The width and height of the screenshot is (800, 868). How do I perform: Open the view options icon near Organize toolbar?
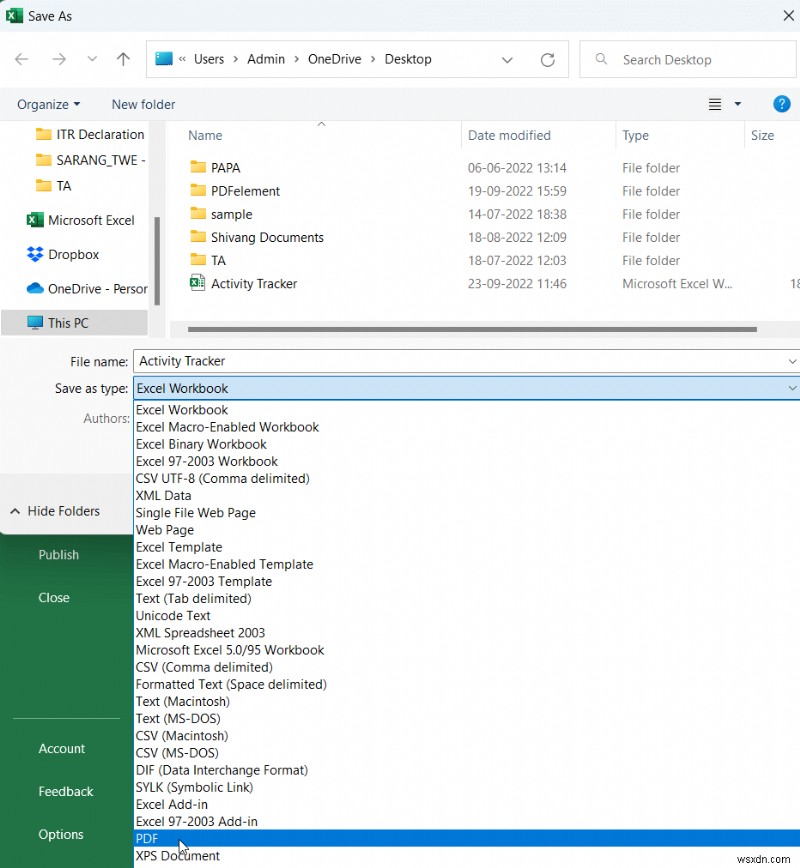coord(714,104)
